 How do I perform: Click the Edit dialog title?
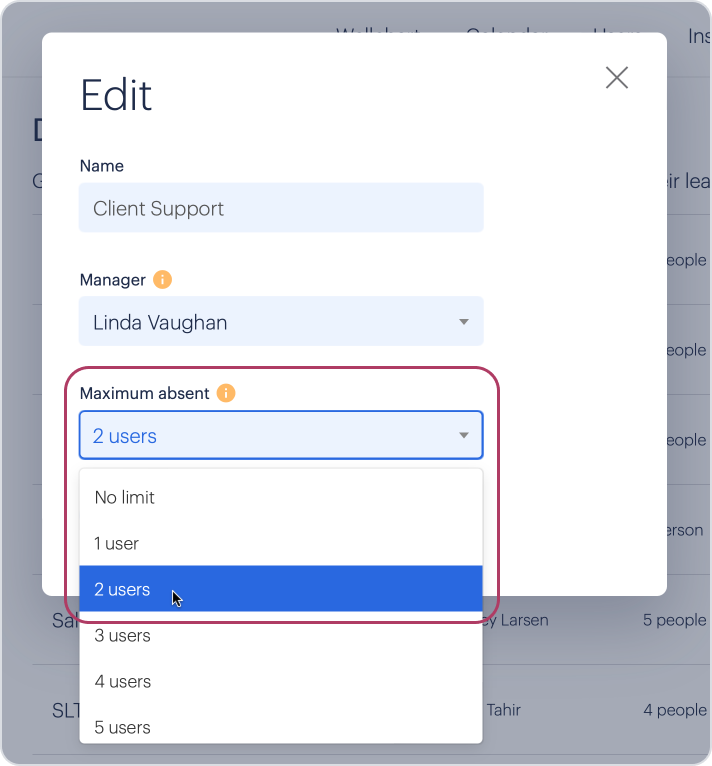tap(116, 95)
